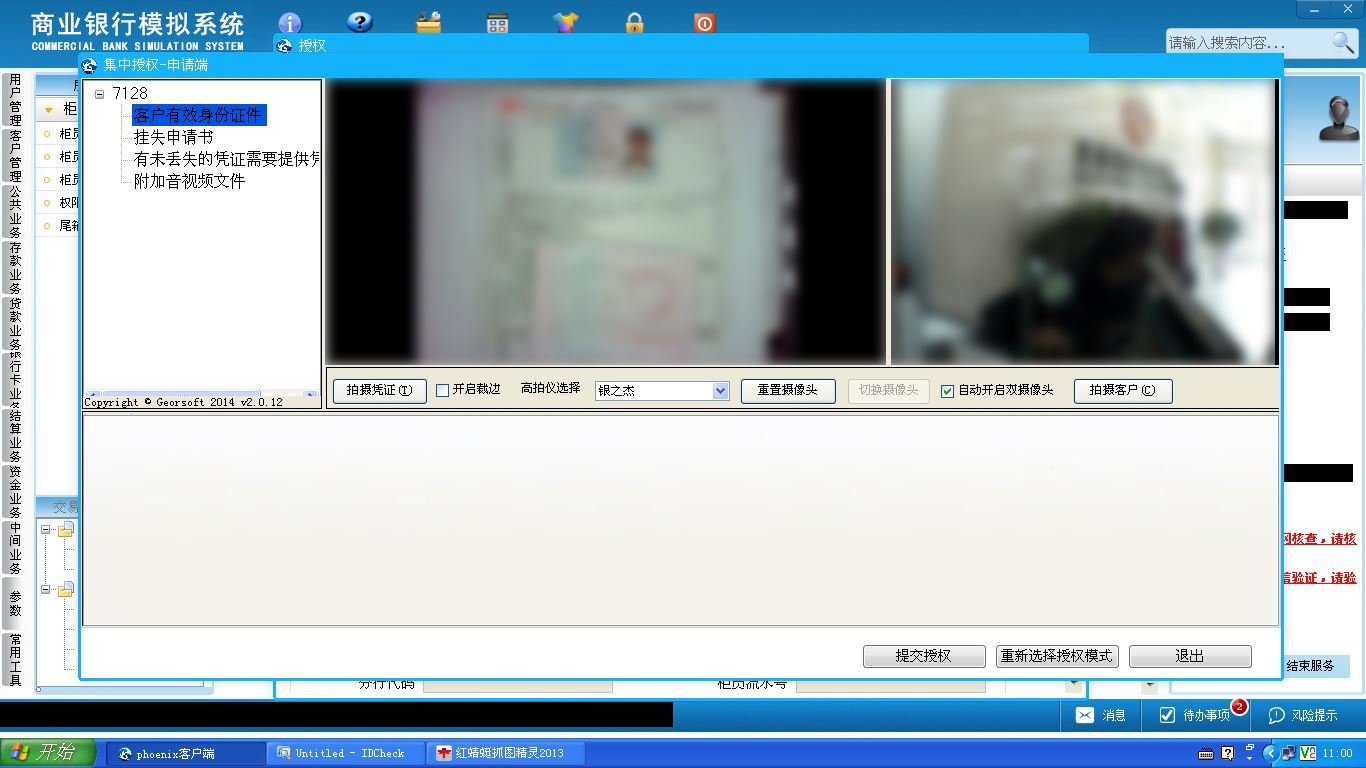This screenshot has width=1366, height=768.
Task: Click the 拍摄客户(C) button
Action: 1123,391
